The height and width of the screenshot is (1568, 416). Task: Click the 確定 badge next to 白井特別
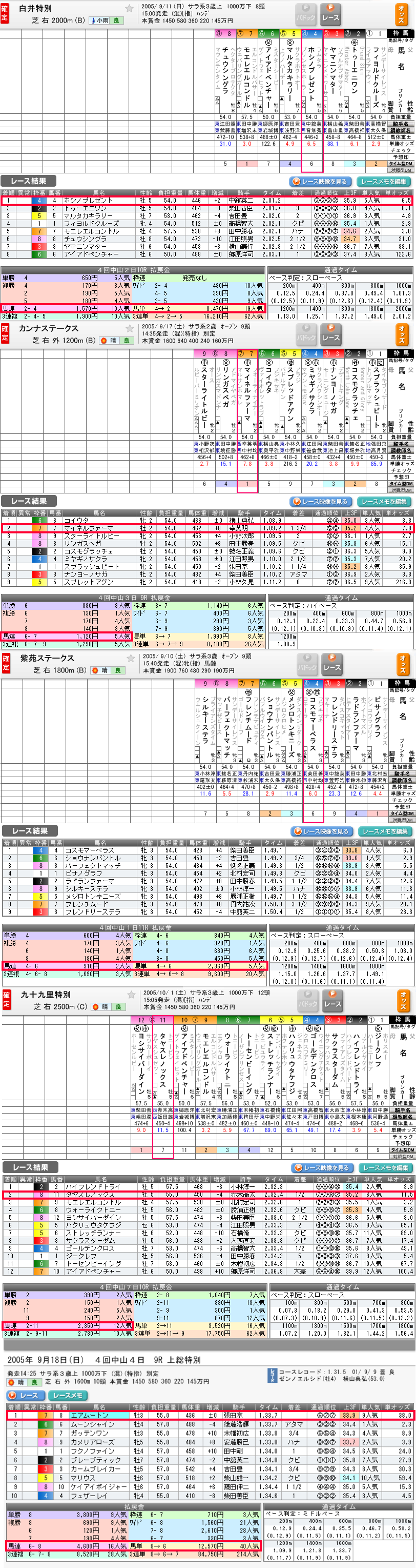click(5, 14)
